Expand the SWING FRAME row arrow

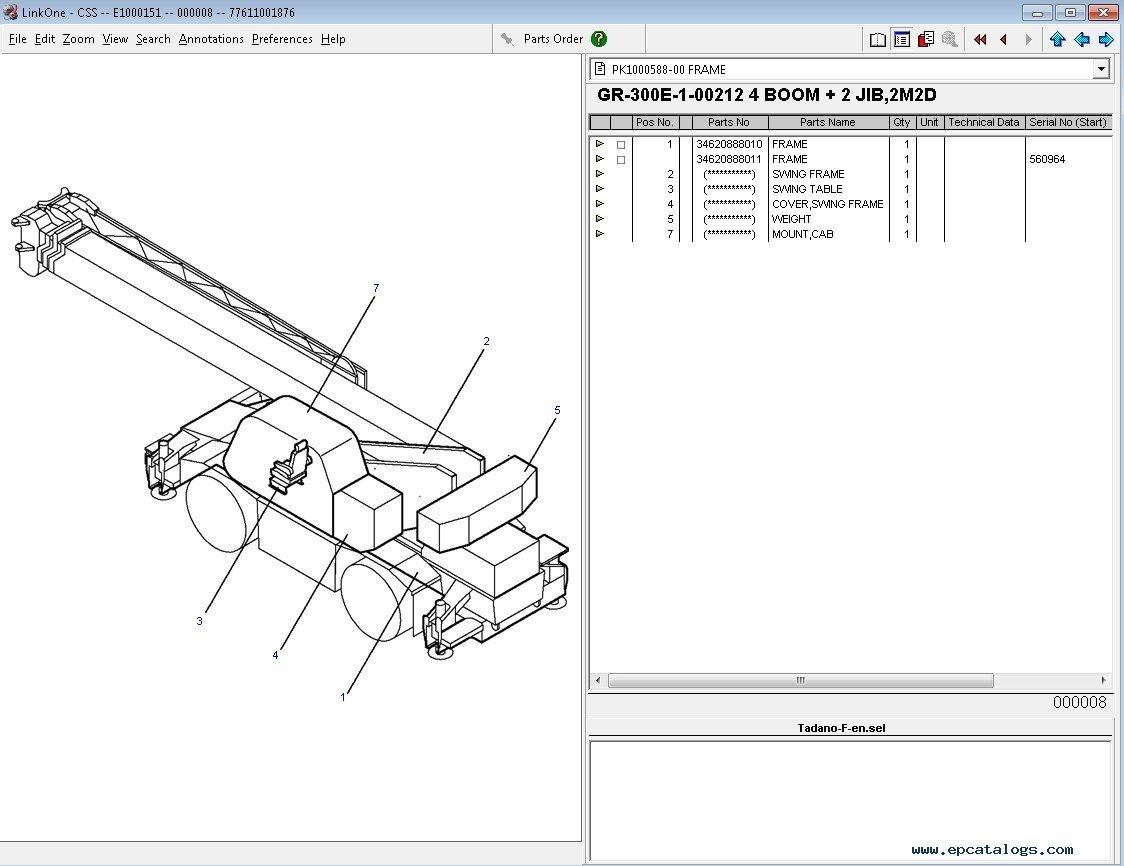600,173
